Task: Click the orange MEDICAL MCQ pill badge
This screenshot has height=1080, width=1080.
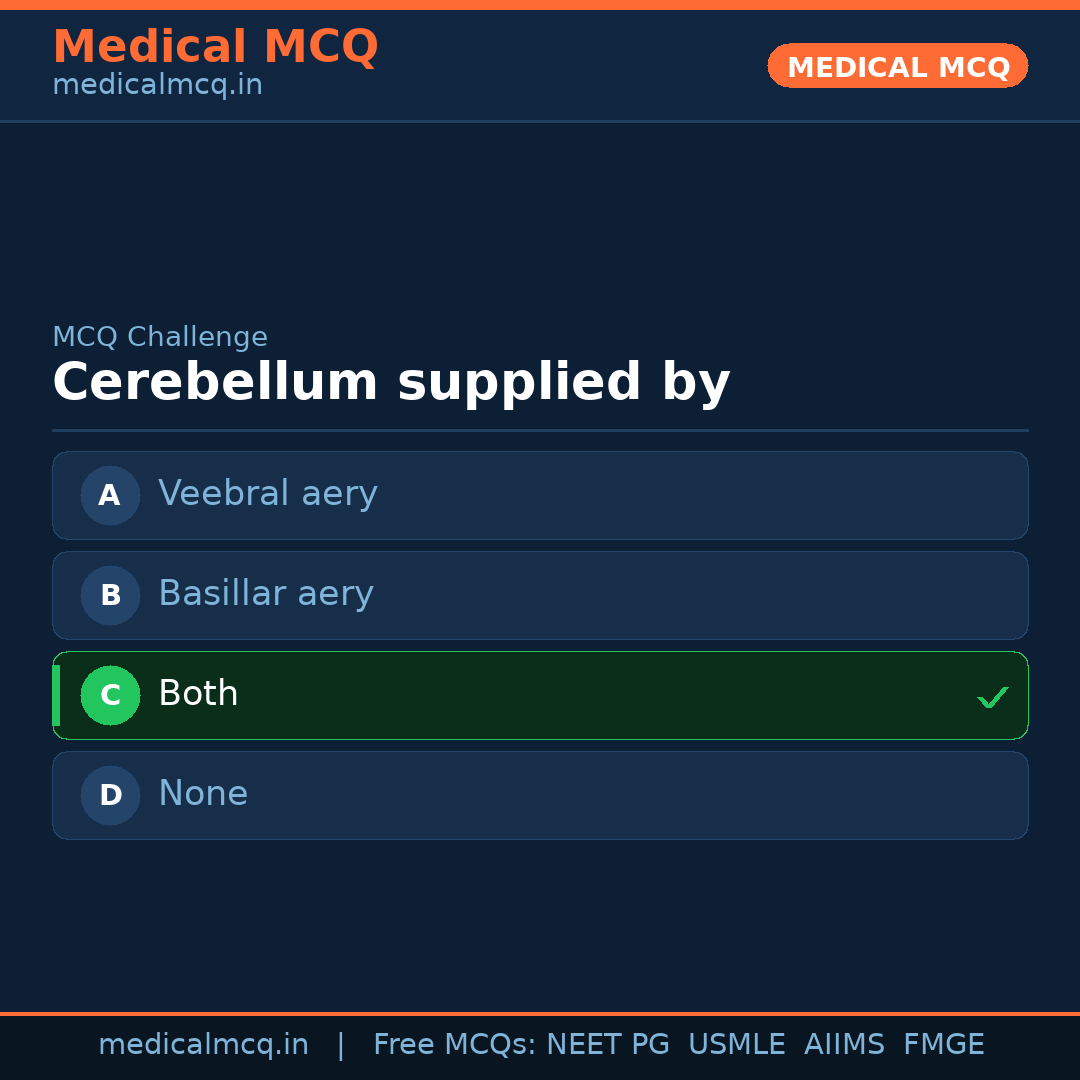Action: (x=897, y=66)
